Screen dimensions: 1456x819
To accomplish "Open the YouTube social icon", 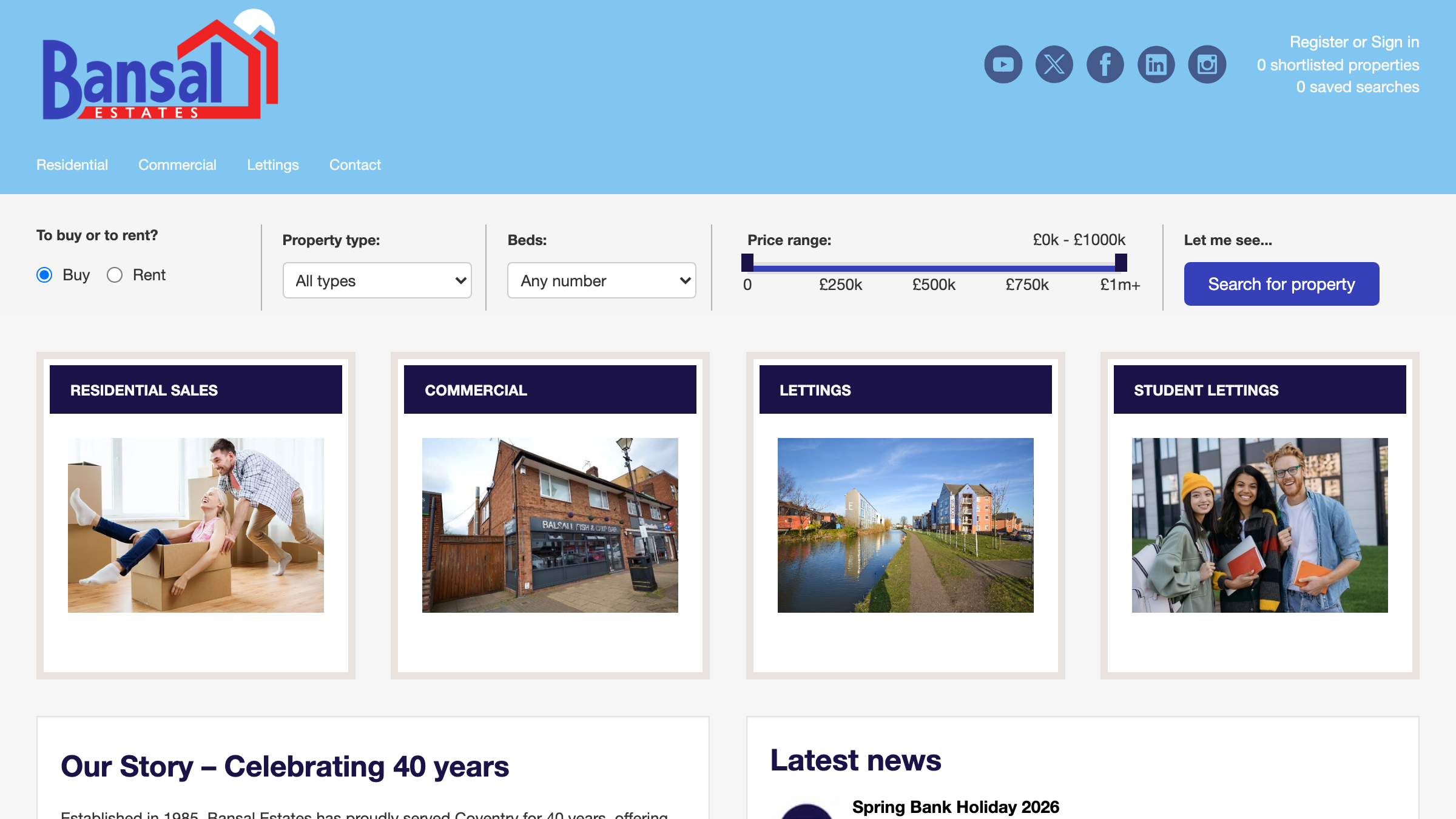I will [x=1003, y=64].
